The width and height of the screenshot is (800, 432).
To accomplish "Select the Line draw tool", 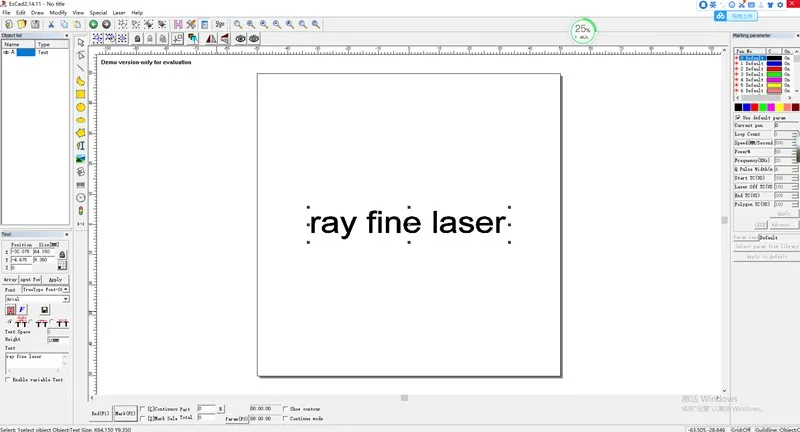I will (x=81, y=68).
